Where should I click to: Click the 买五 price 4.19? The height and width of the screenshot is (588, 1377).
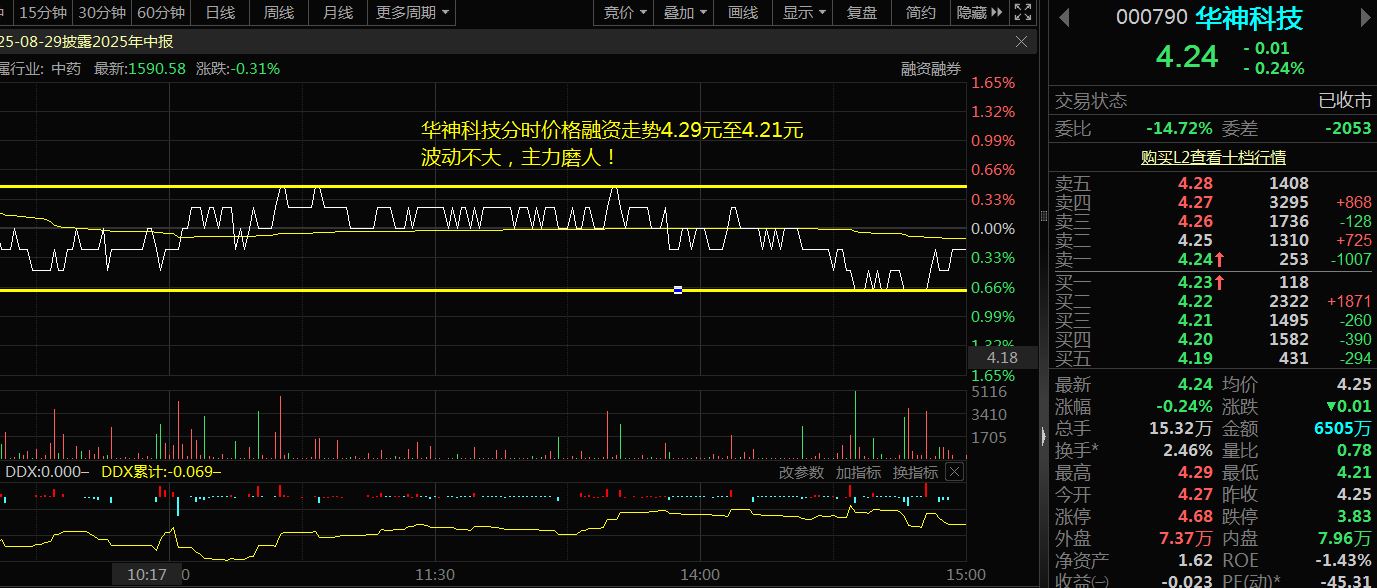(x=1195, y=358)
